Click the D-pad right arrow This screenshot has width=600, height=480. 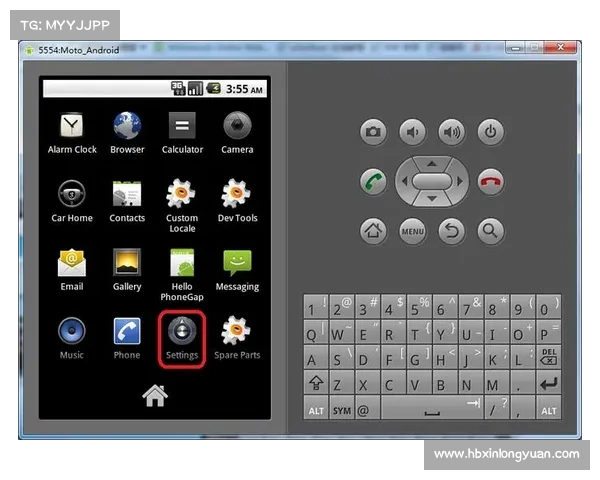[460, 181]
